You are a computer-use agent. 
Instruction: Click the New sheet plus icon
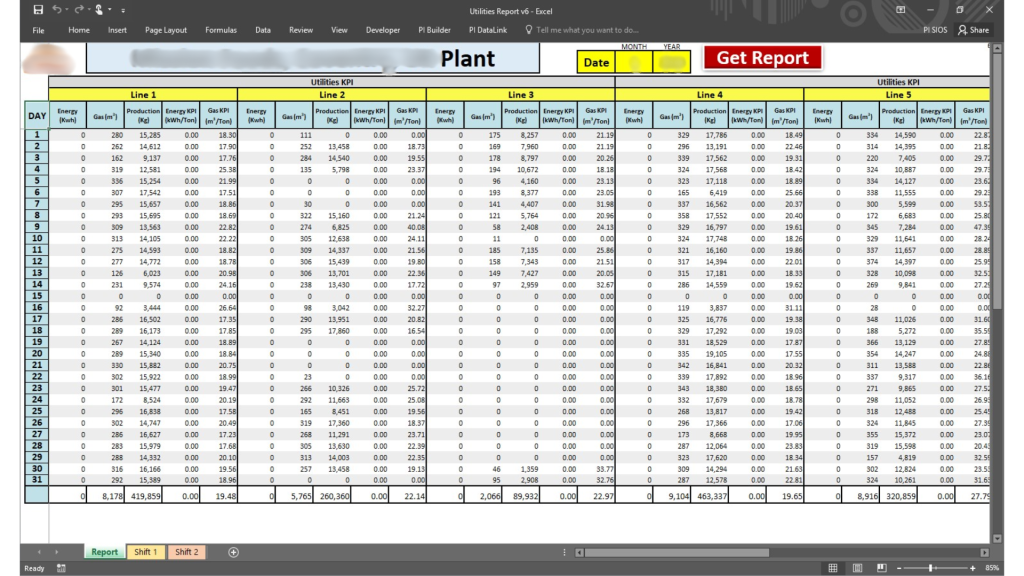click(x=233, y=552)
